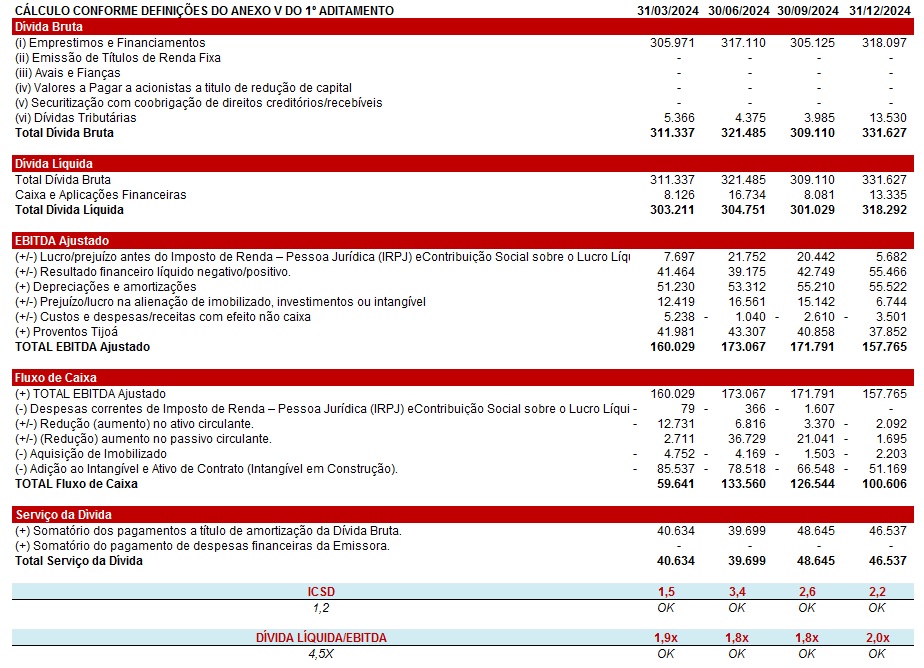
Task: Select 'Adição ao Intangível e Ativo de Contrato' label
Action: (x=206, y=469)
